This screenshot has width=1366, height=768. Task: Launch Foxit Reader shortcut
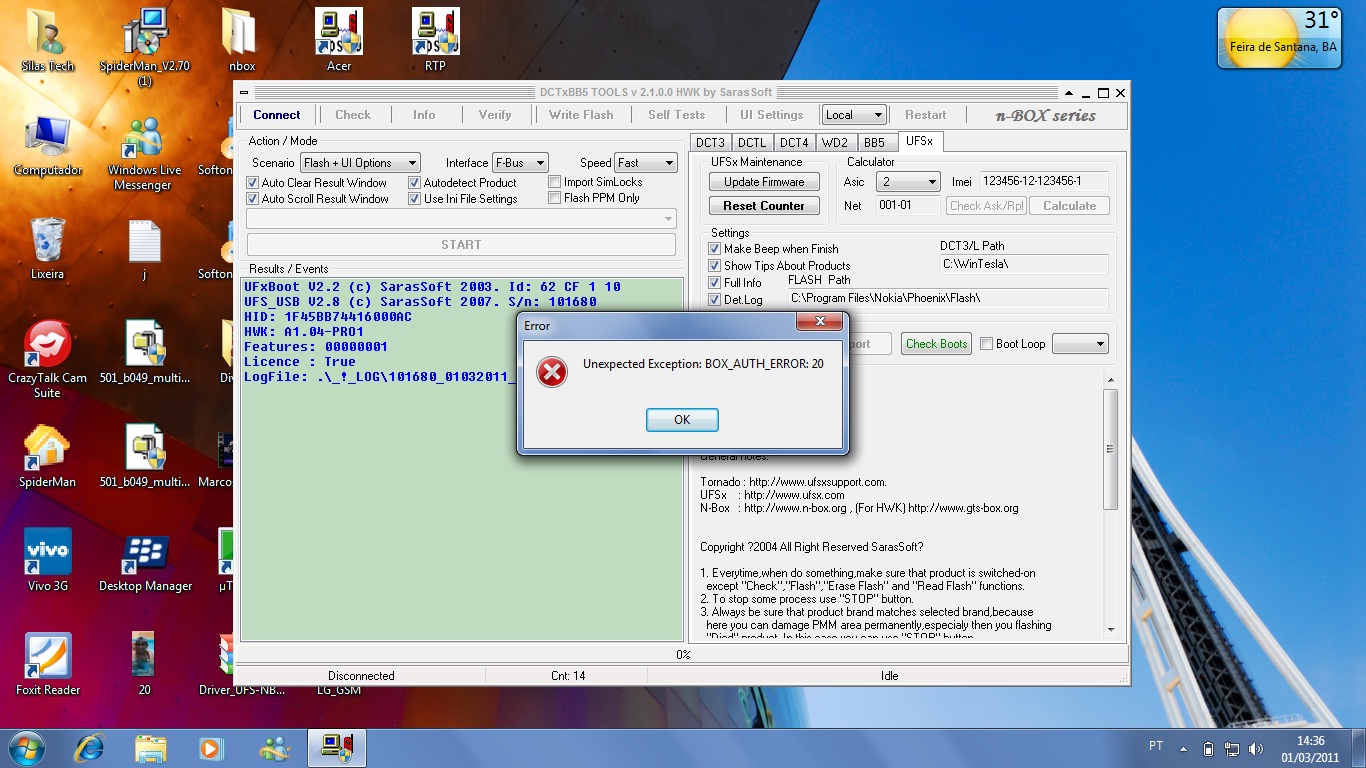pos(48,664)
